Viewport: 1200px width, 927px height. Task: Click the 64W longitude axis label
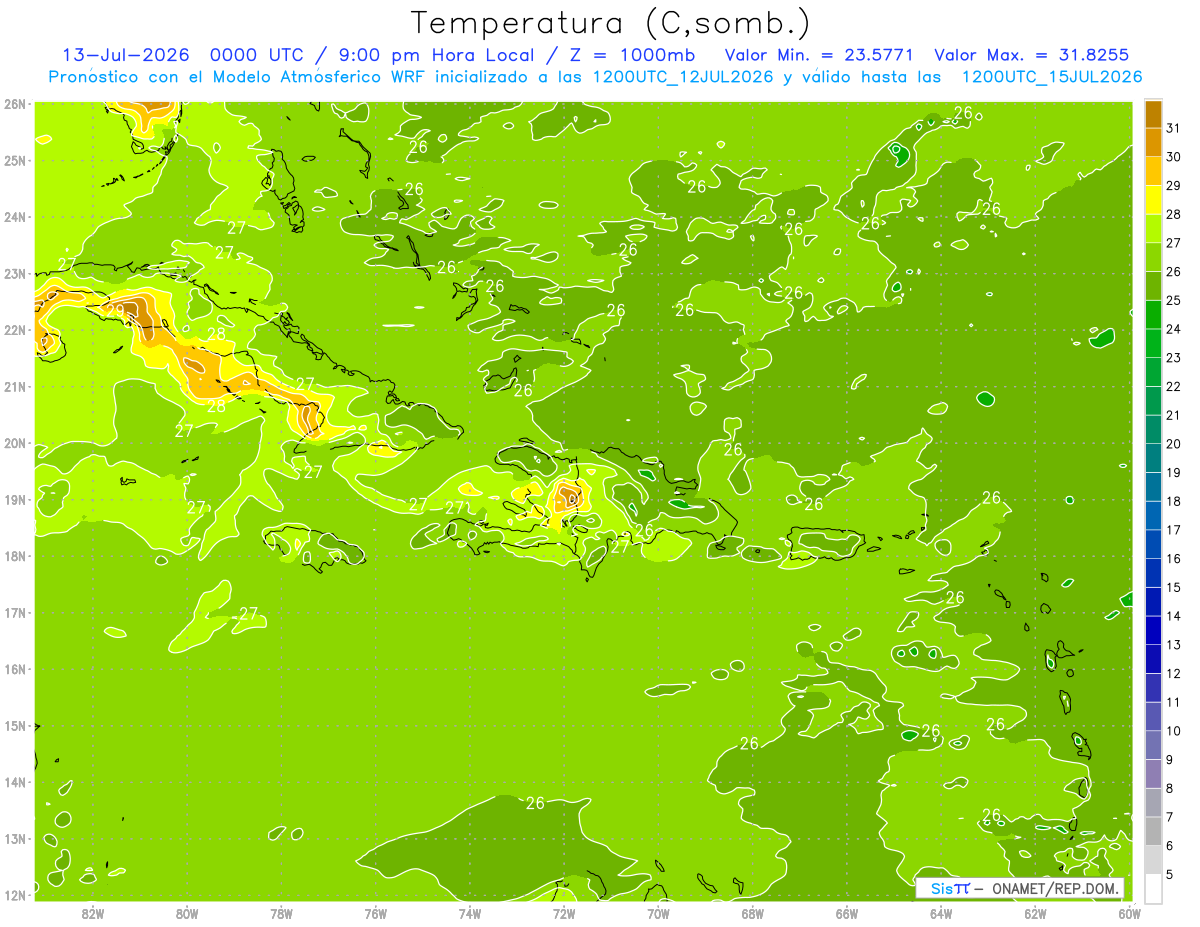pos(941,913)
